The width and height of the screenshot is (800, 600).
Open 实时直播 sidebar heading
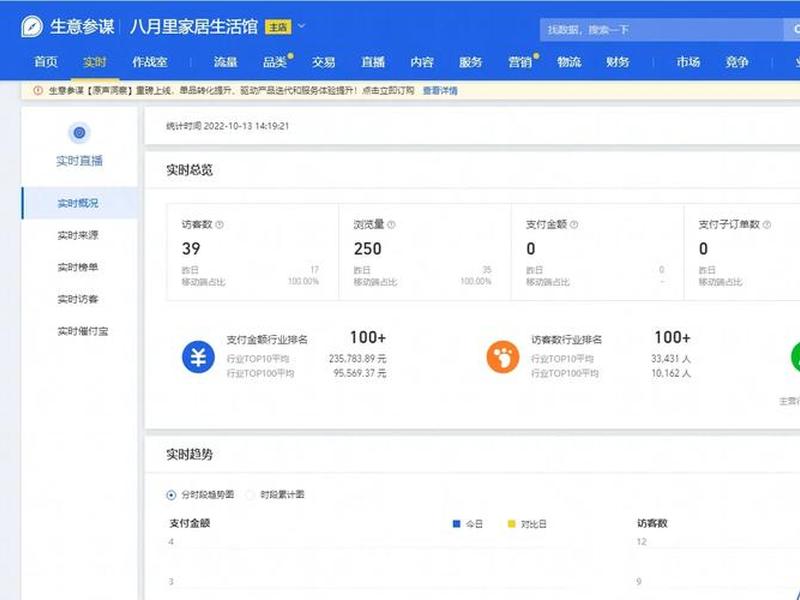pyautogui.click(x=79, y=161)
